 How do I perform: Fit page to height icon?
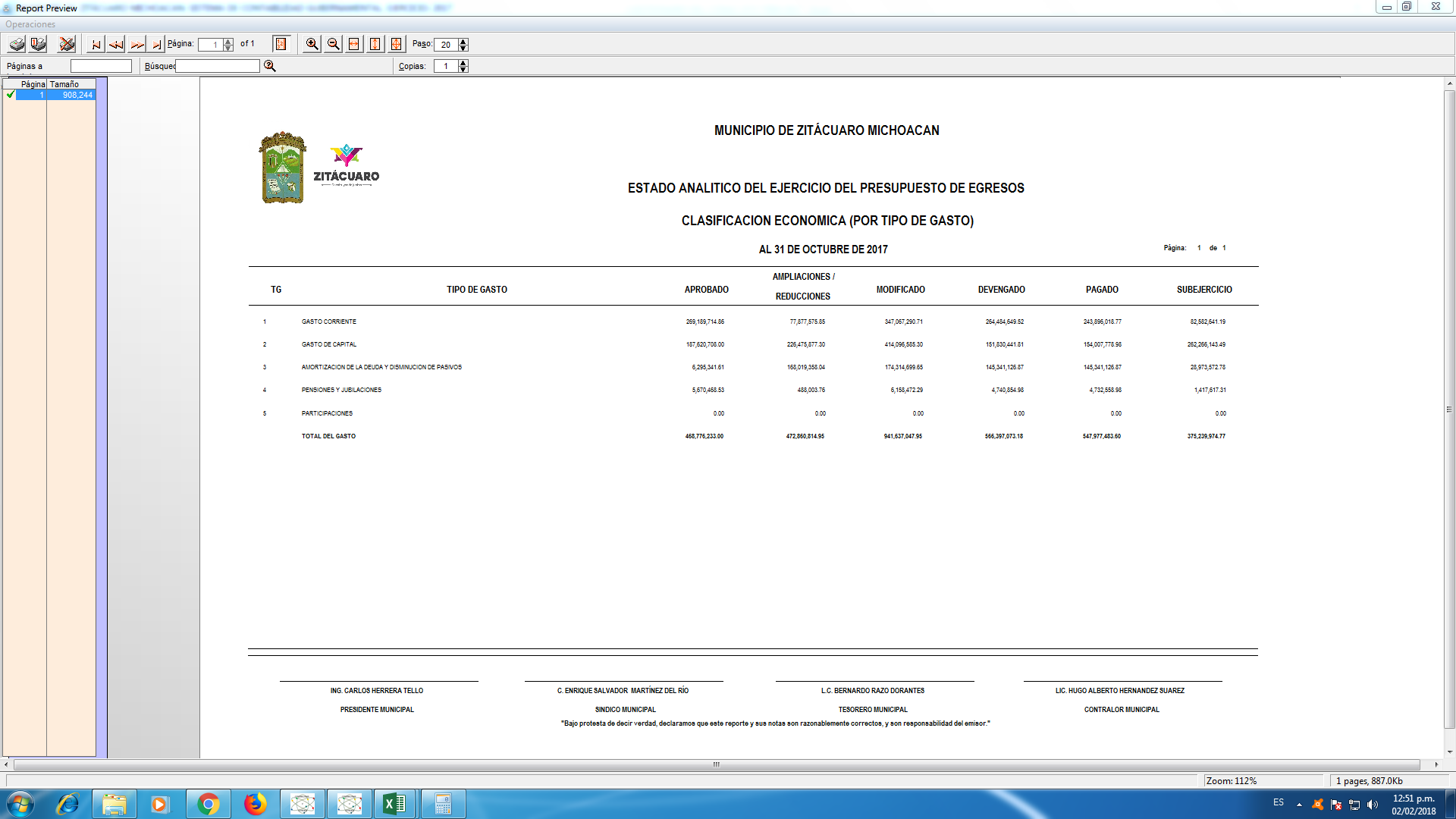click(x=375, y=44)
